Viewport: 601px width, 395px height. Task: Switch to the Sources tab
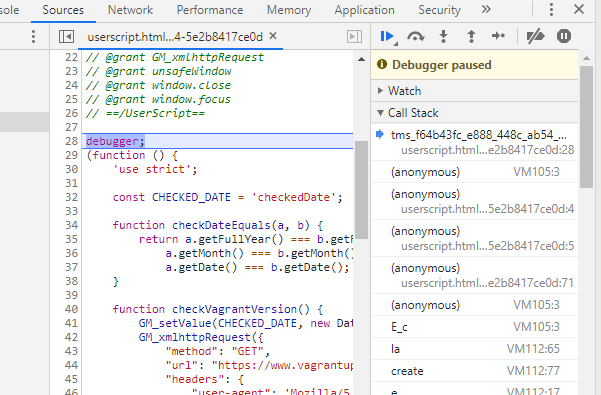[63, 10]
